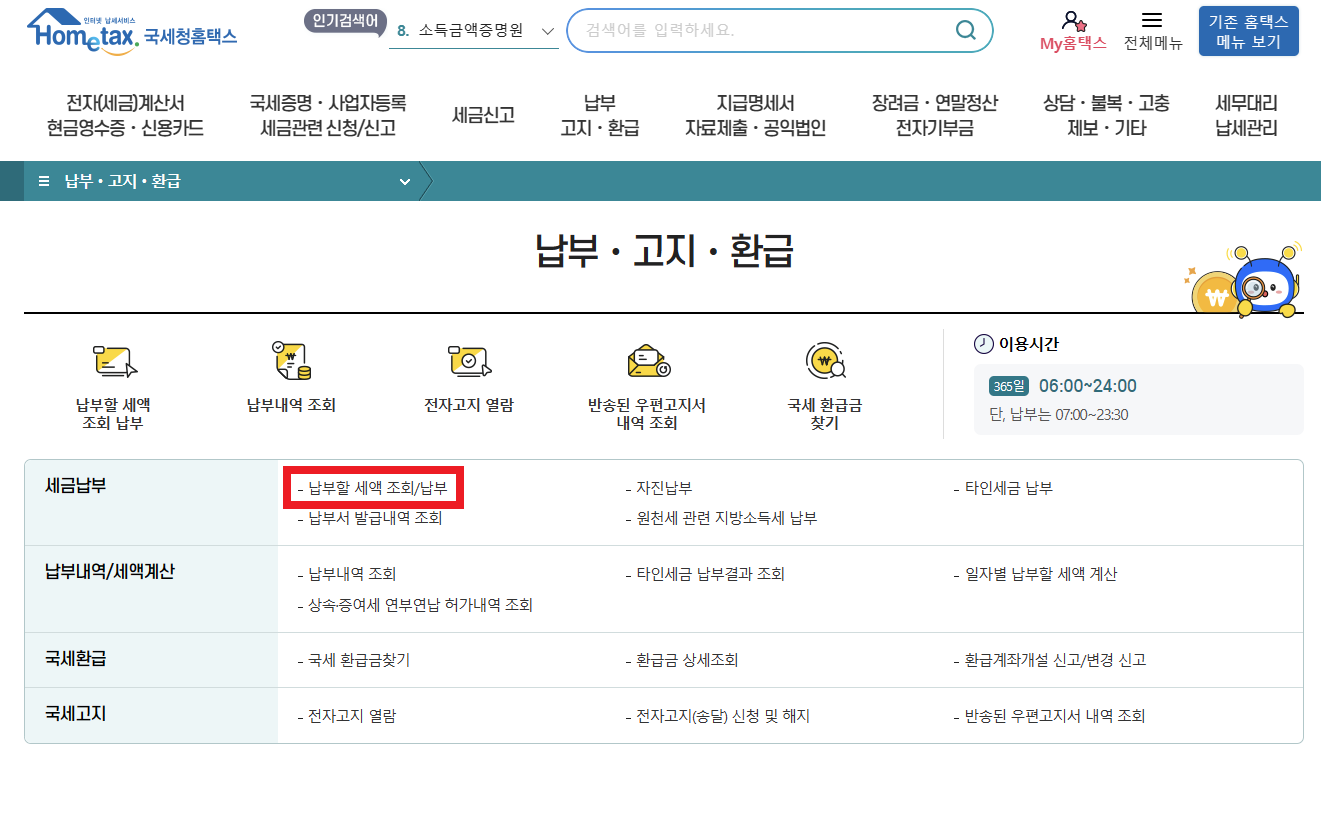
Task: Click the 기존 홈택스 메뉴 보기 button
Action: [1247, 30]
